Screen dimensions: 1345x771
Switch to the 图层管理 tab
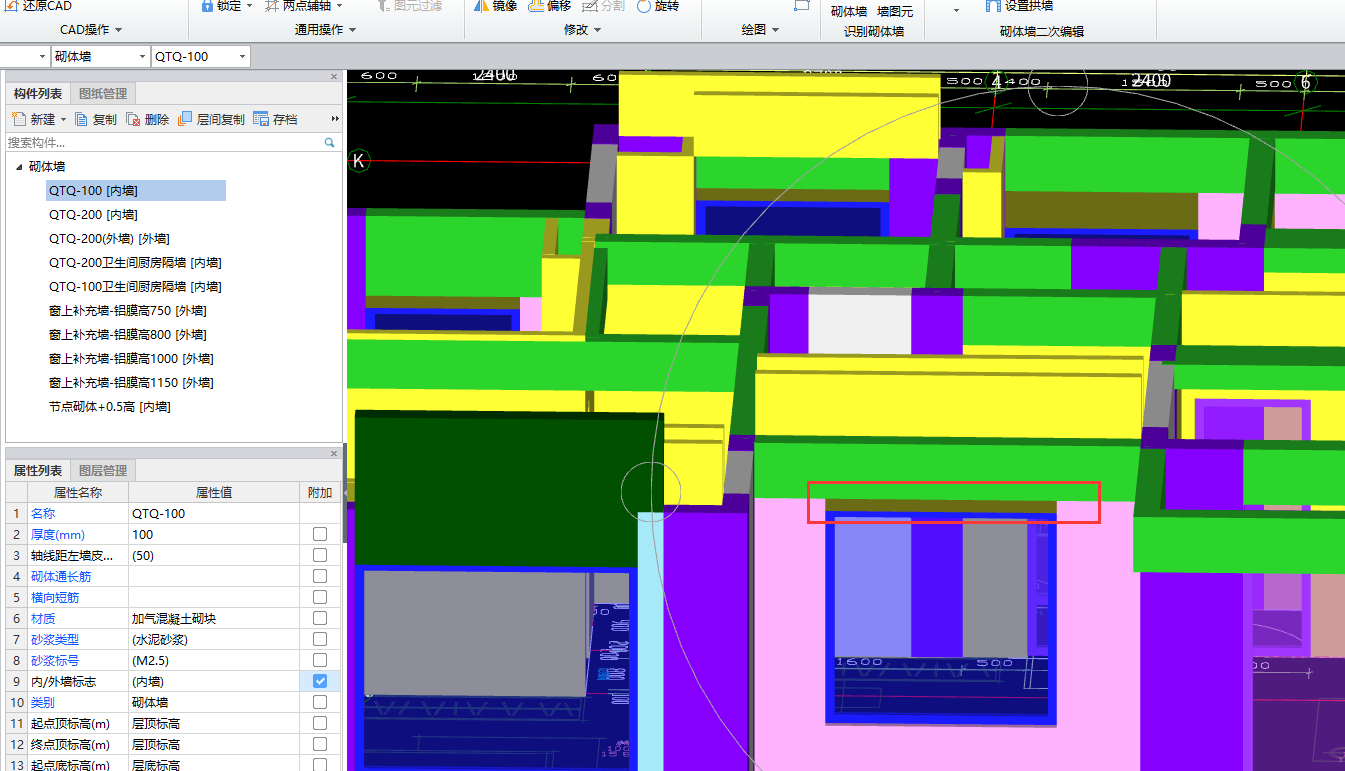coord(103,470)
